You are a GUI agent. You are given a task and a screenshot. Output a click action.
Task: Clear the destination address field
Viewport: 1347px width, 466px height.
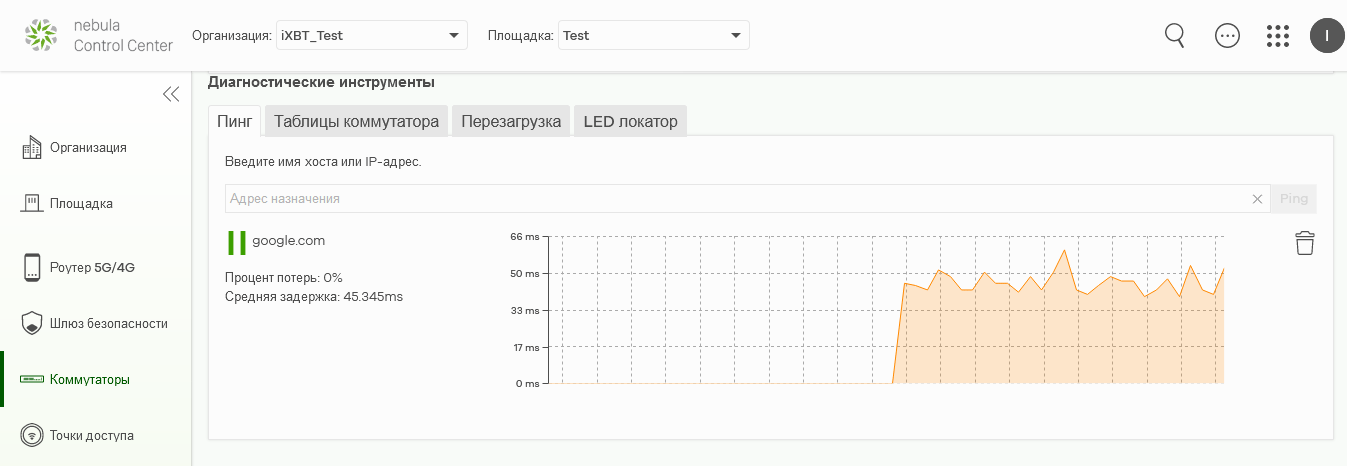tap(1257, 199)
